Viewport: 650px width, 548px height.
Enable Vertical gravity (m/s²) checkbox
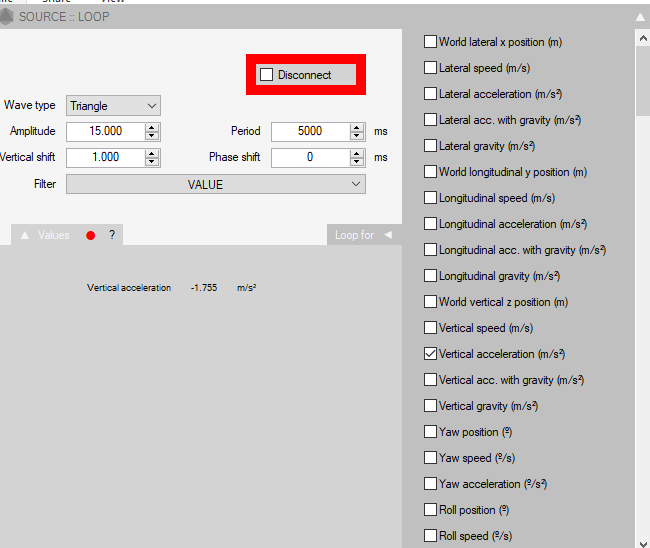coord(430,405)
